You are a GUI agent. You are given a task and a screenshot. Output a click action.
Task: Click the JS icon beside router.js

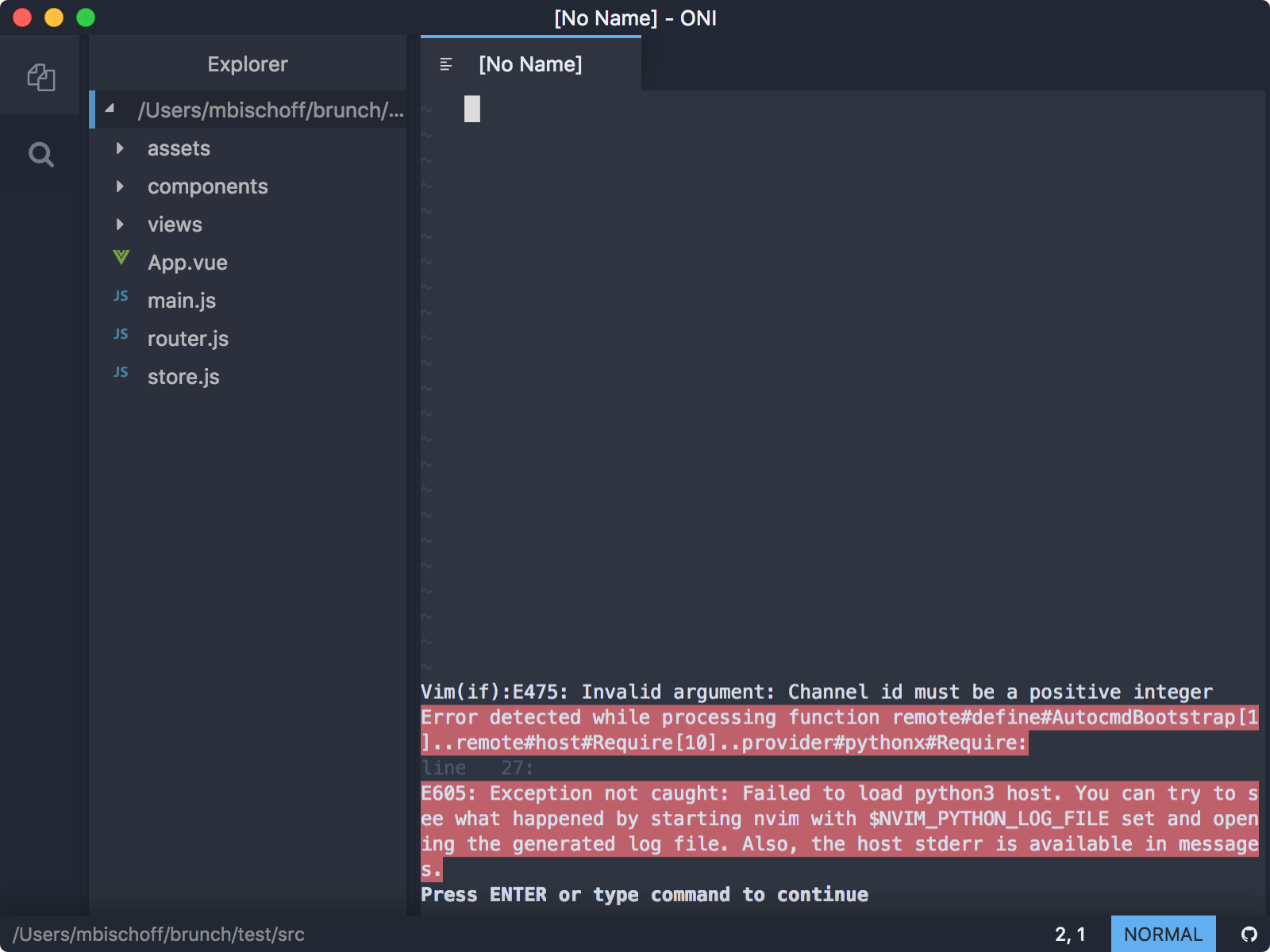click(x=121, y=334)
